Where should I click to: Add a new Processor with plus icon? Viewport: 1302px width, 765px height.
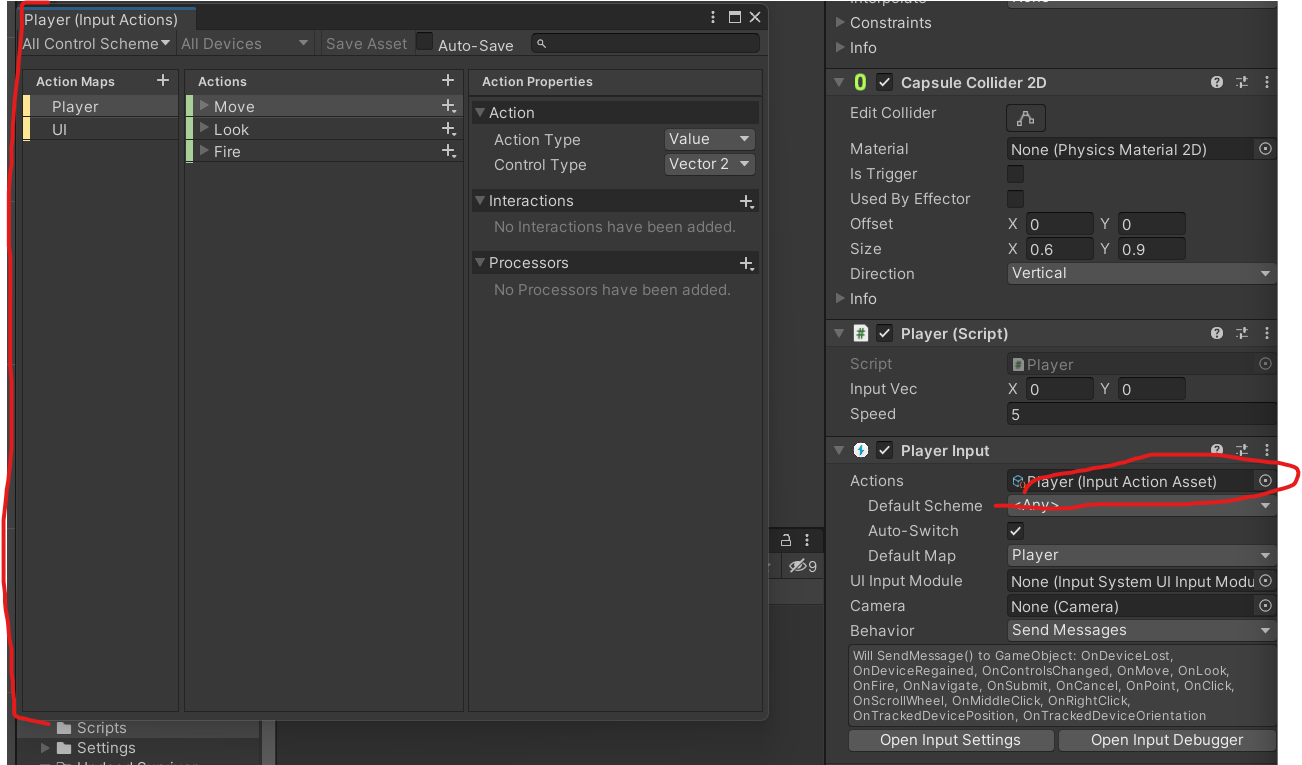click(746, 264)
